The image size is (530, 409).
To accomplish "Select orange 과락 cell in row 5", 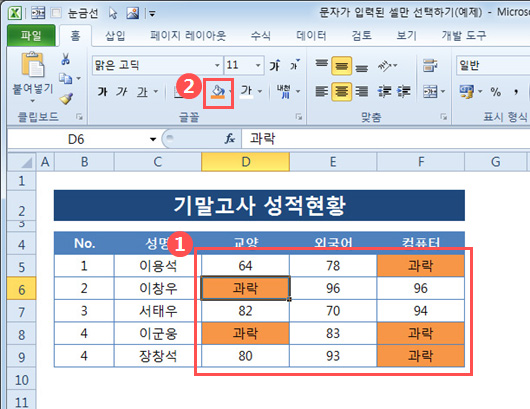I will tap(421, 266).
